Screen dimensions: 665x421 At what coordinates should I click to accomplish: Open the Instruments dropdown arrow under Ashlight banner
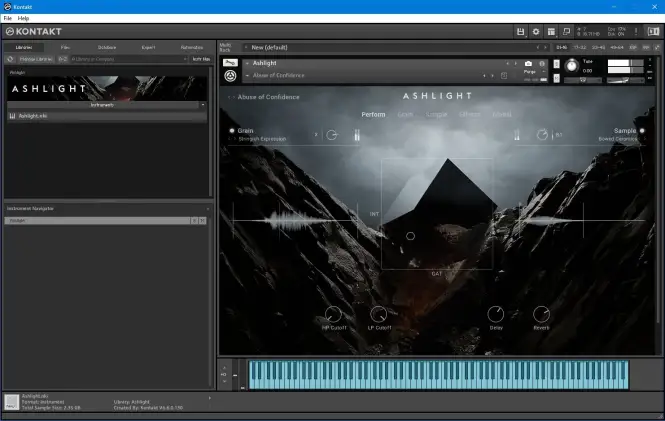coord(203,105)
